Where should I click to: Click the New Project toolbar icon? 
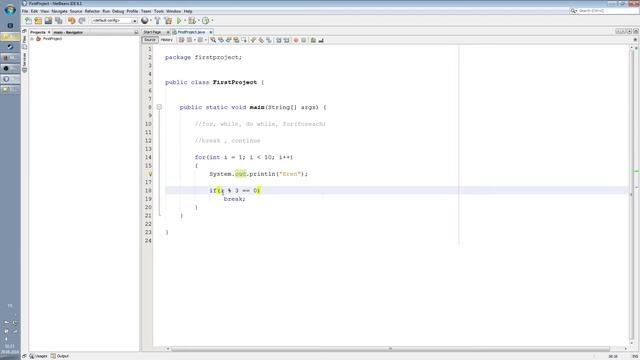(38, 20)
